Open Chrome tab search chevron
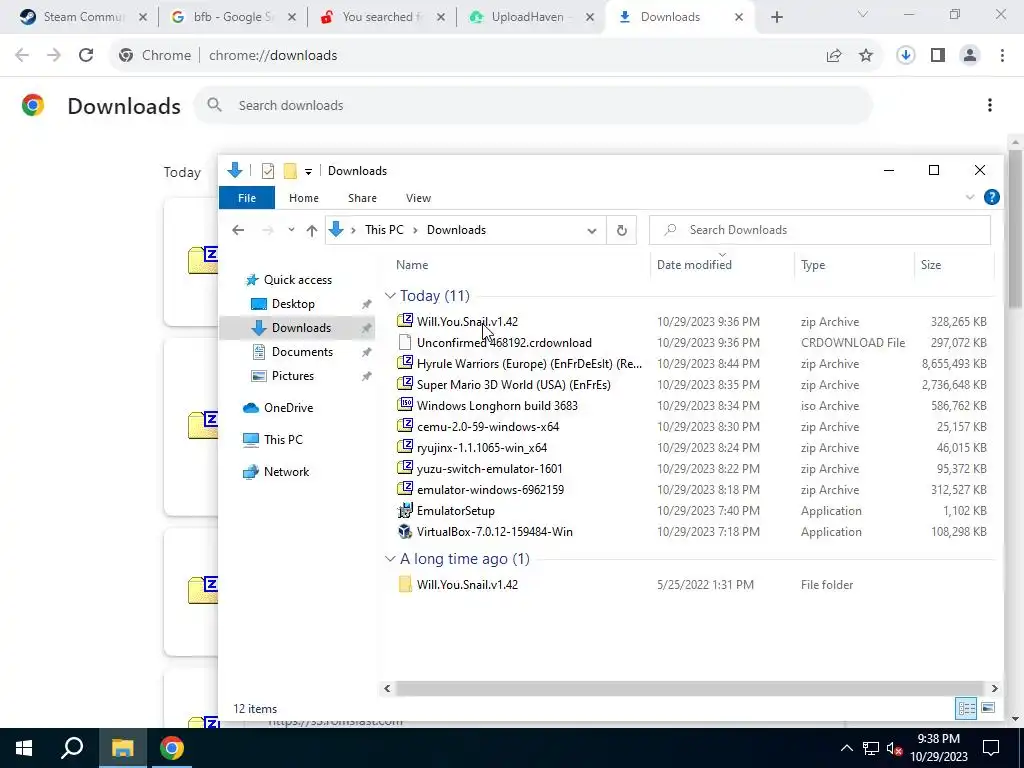This screenshot has height=768, width=1024. (x=863, y=14)
